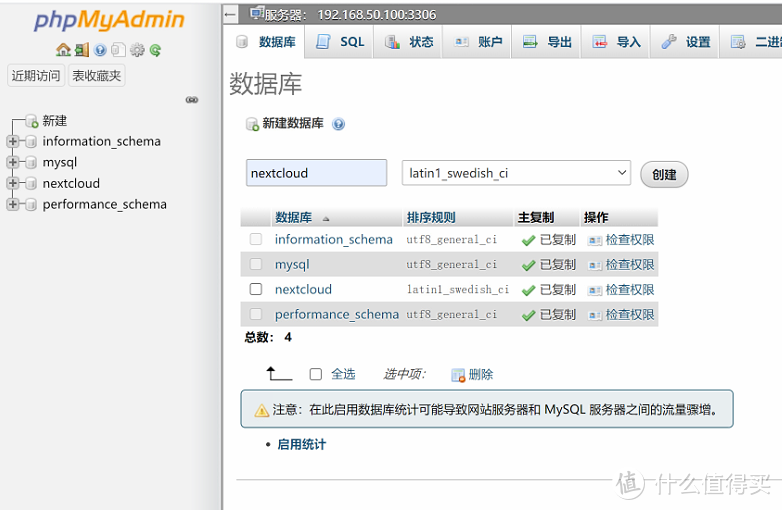Expand information_schema node in tree
782x510 pixels.
[x=13, y=142]
